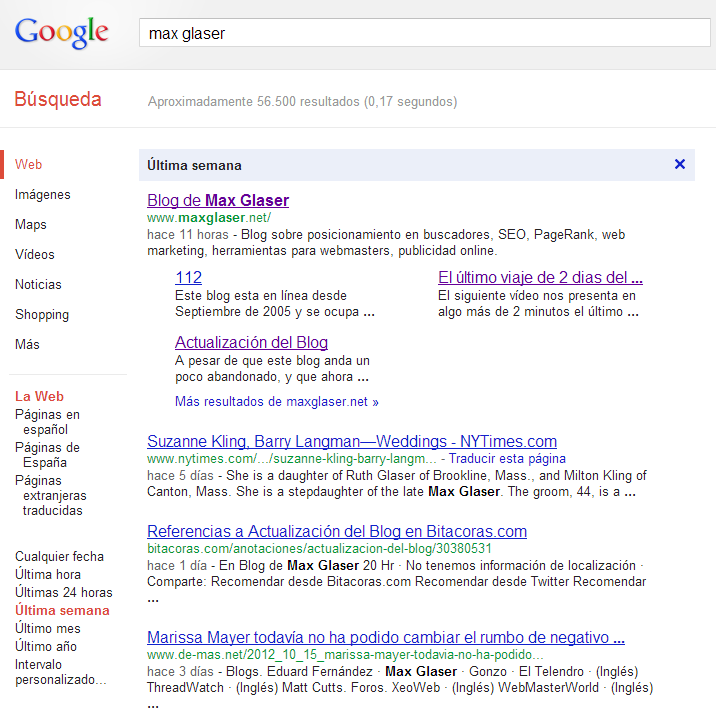Filter by Páginas en español
Viewport: 716px width, 714px height.
(47, 422)
